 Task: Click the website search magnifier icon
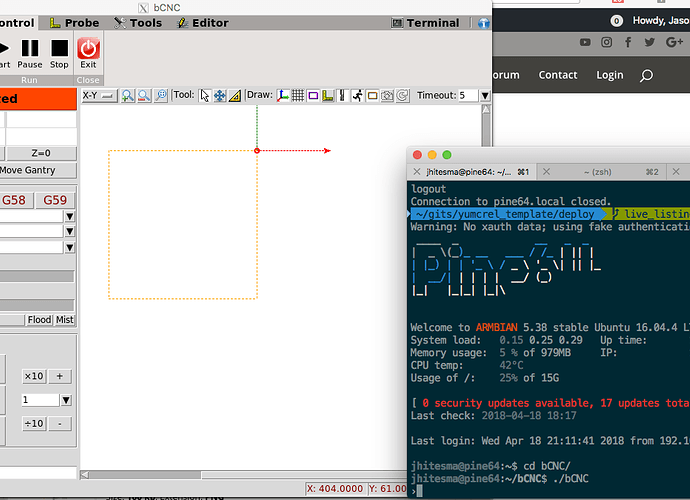click(646, 76)
